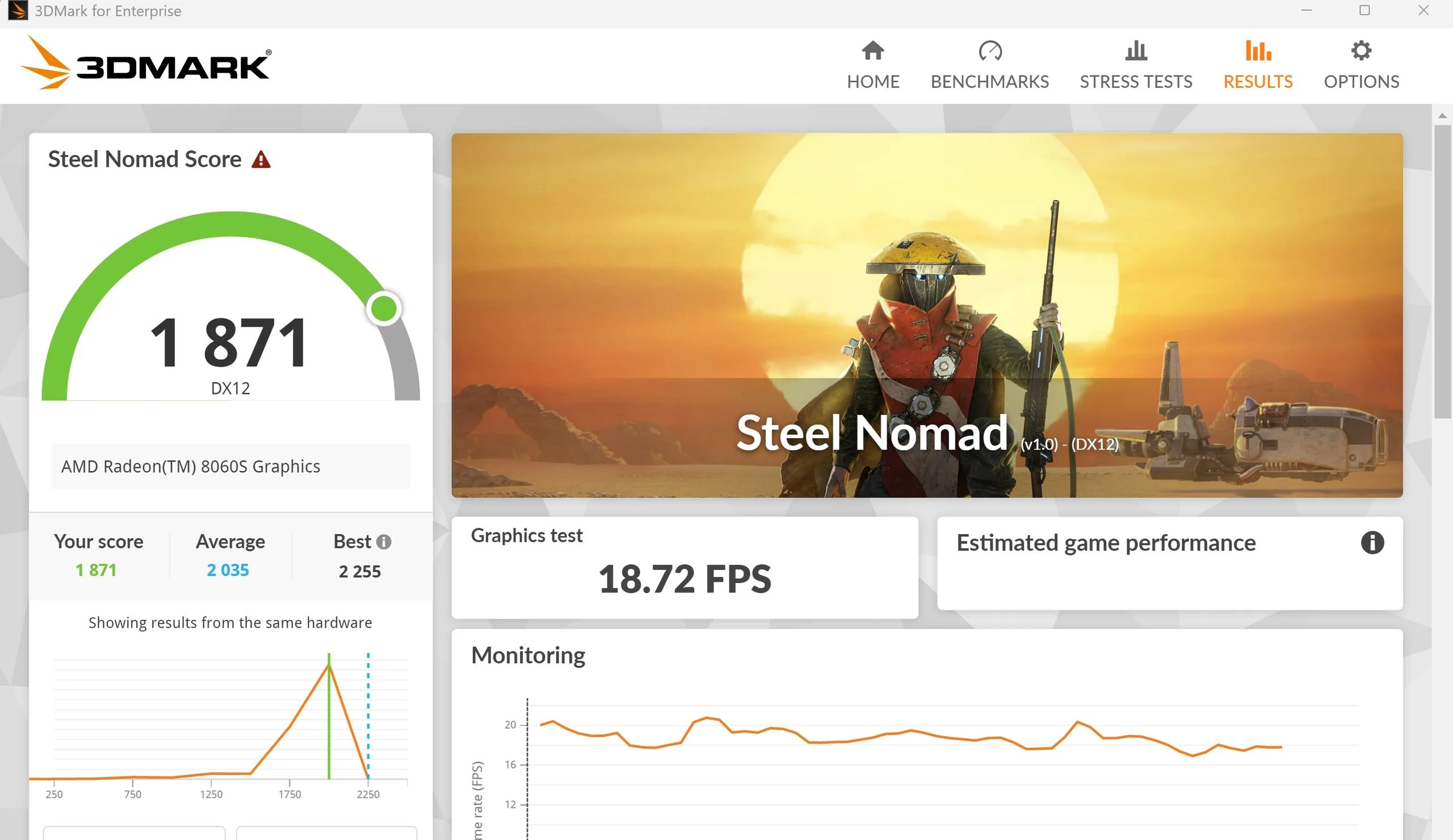Click the Home house icon
Viewport: 1453px width, 840px height.
872,51
